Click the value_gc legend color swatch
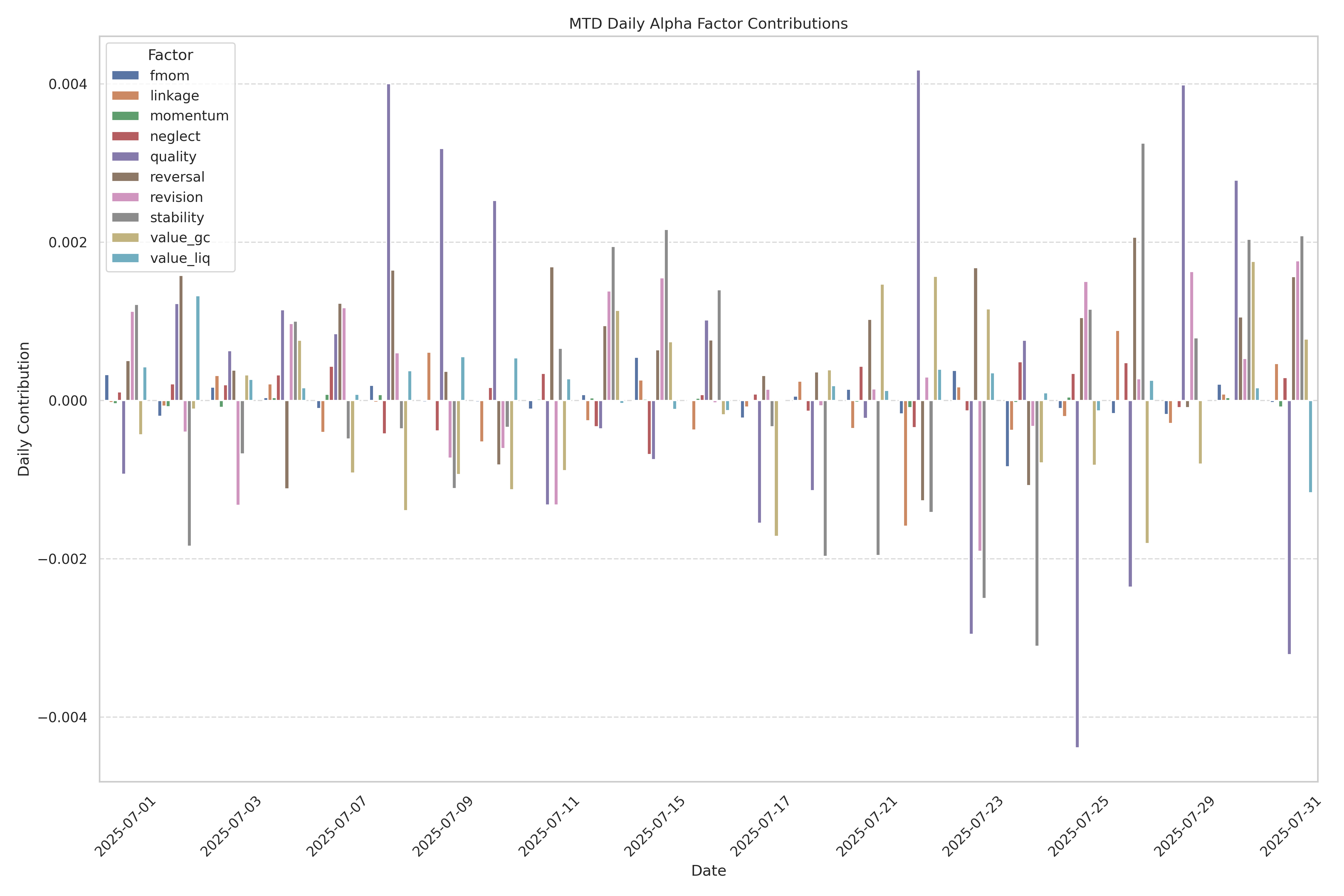 pyautogui.click(x=125, y=238)
